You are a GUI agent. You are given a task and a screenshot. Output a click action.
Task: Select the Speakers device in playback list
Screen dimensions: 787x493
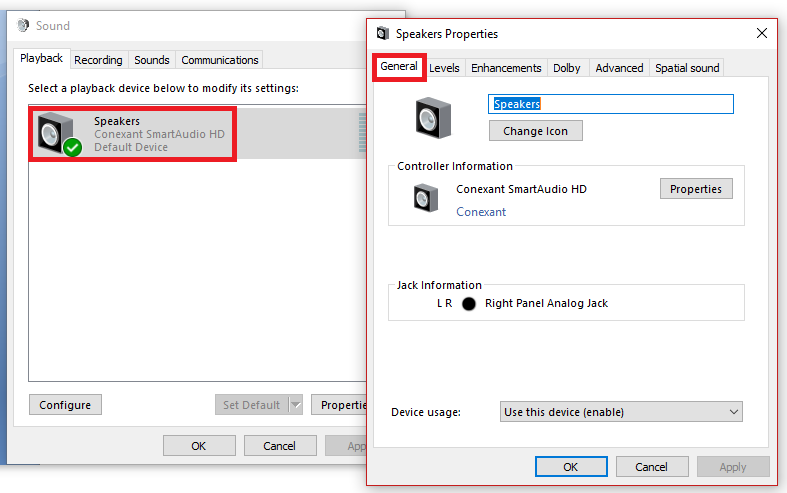point(132,134)
